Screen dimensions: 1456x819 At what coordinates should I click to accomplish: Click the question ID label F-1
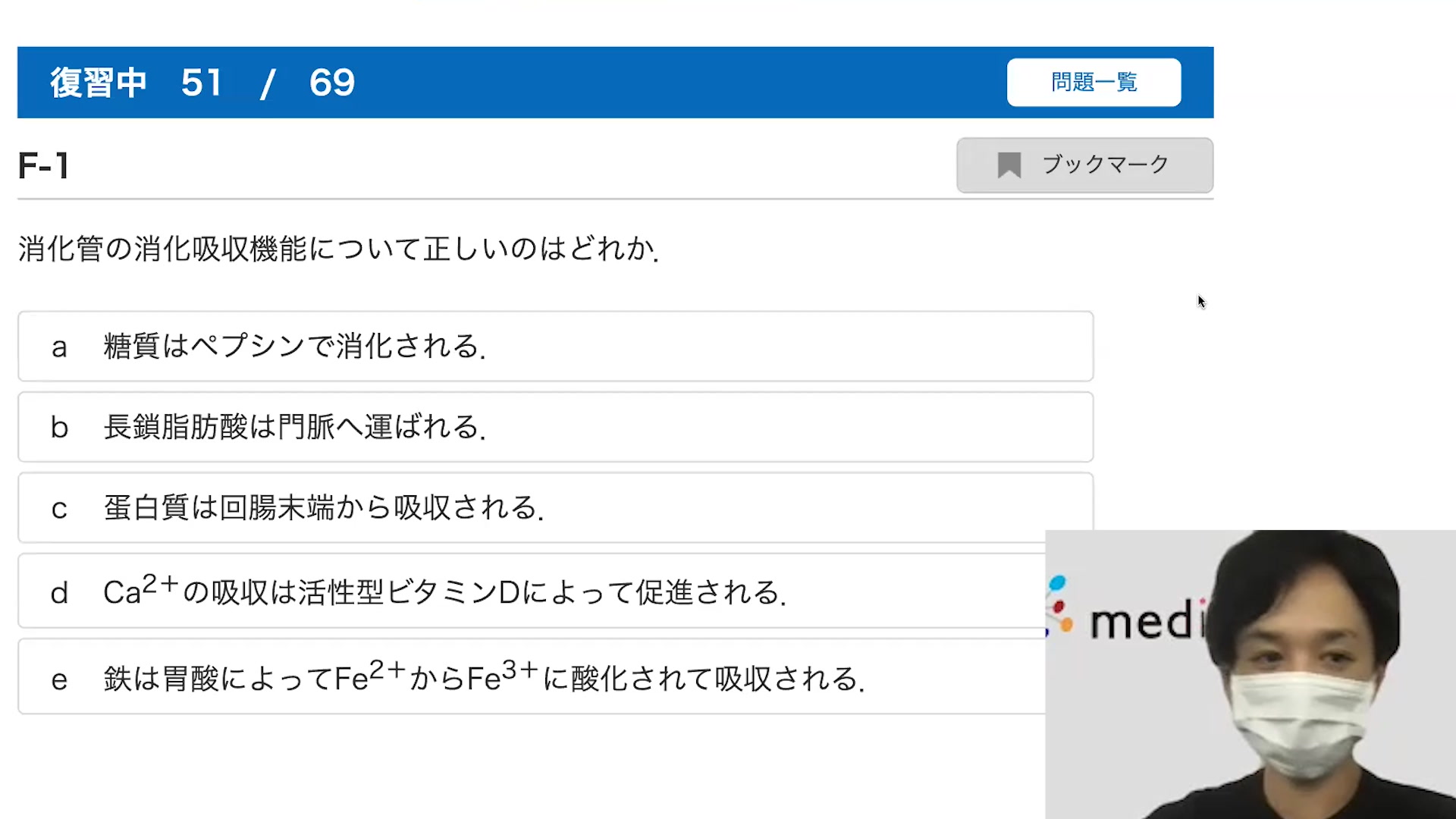[x=44, y=165]
